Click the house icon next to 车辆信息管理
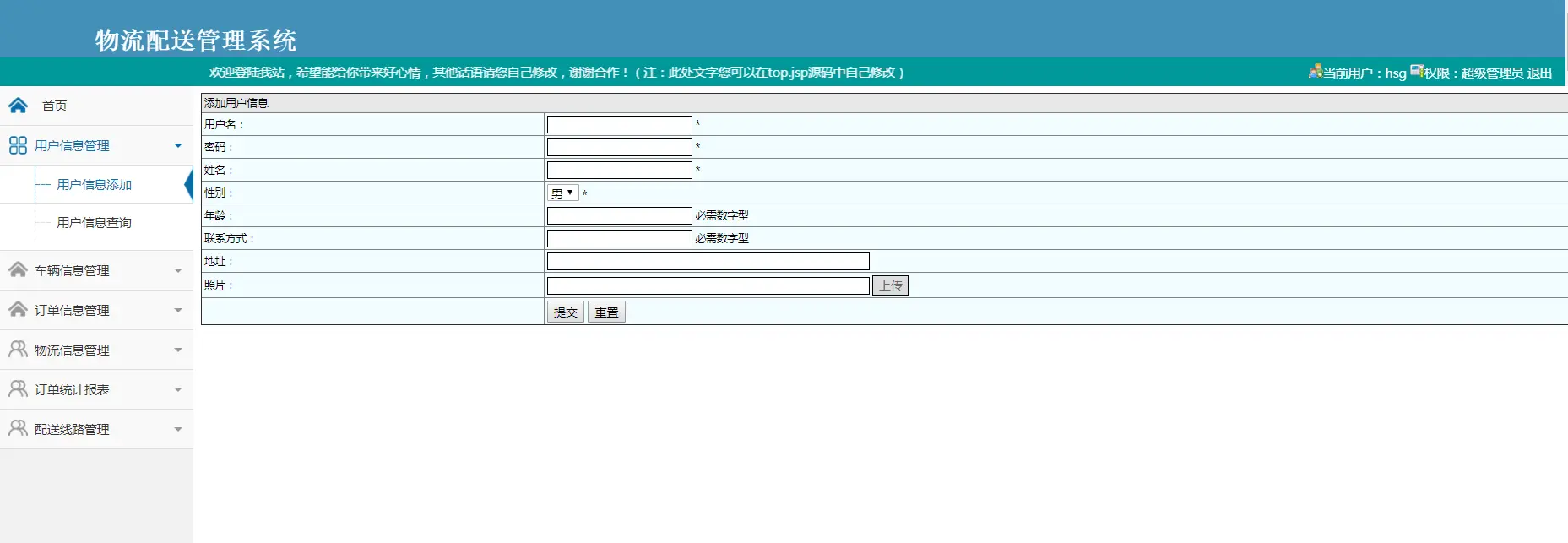1568x543 pixels. [18, 269]
